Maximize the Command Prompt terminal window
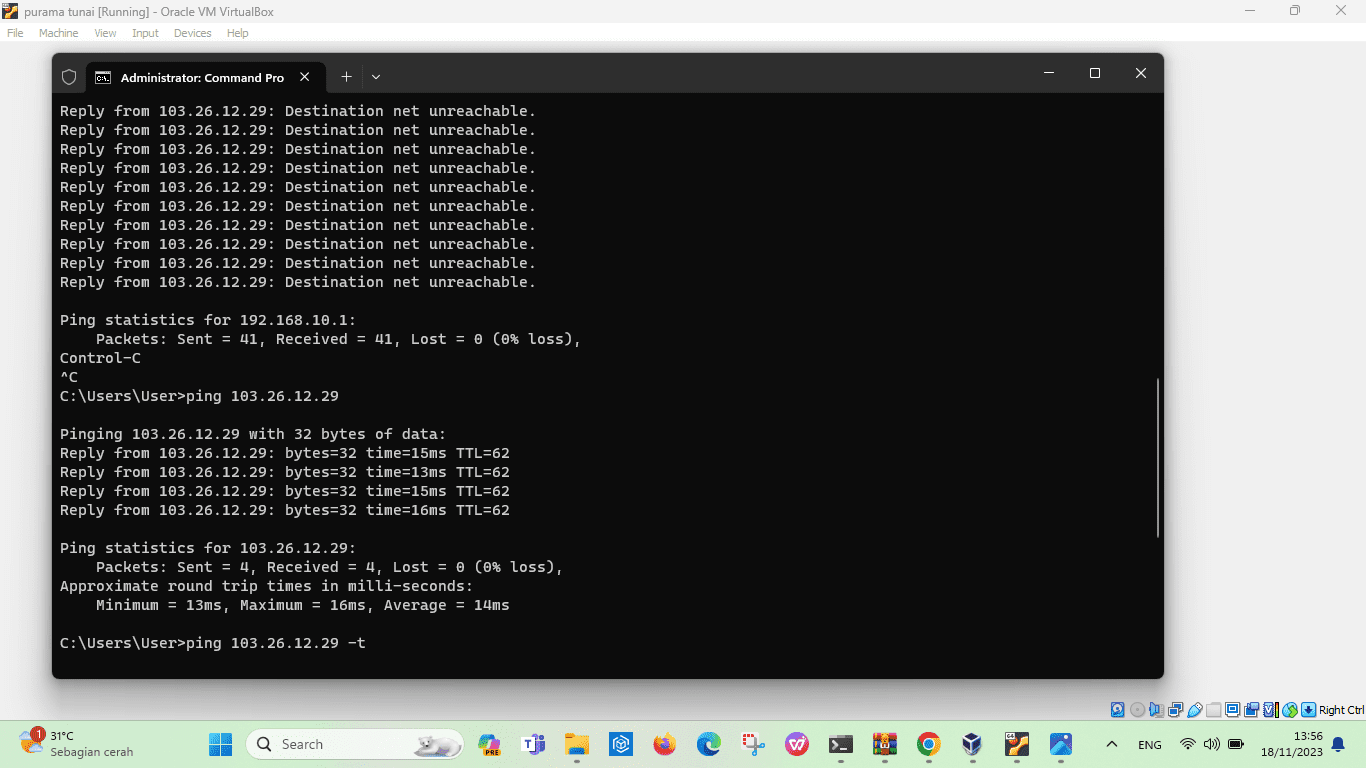Screen dimensions: 1366x768 [x=1095, y=73]
